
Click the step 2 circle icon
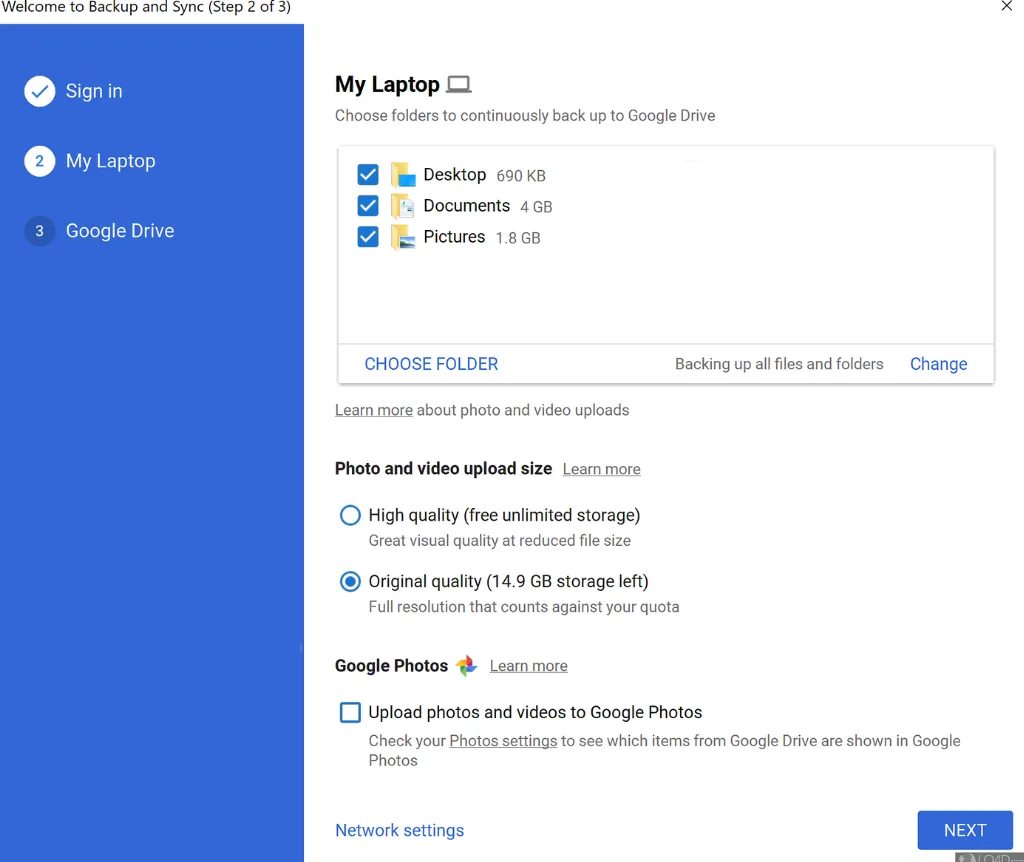click(40, 161)
